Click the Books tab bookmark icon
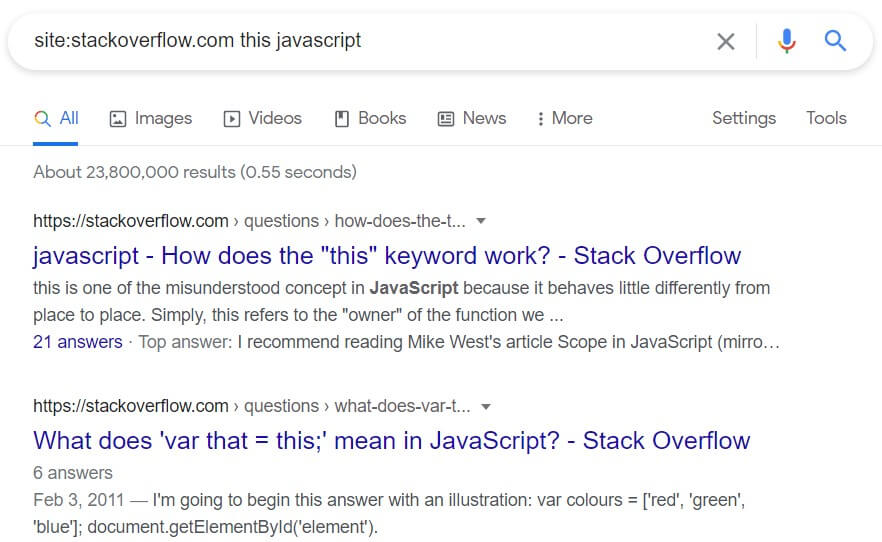Screen dimensions: 882x542 [342, 119]
